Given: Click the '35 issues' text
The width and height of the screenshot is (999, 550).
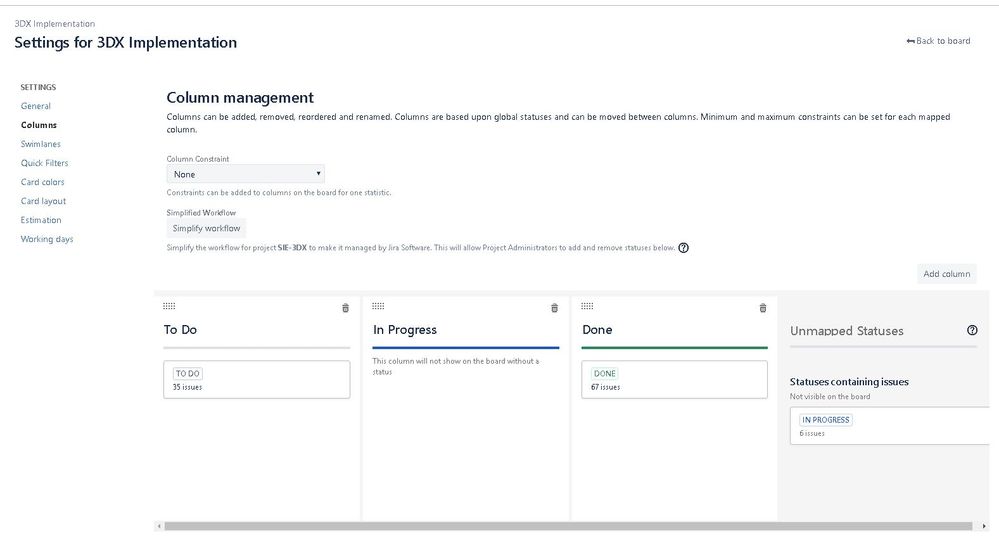Looking at the screenshot, I should [187, 387].
